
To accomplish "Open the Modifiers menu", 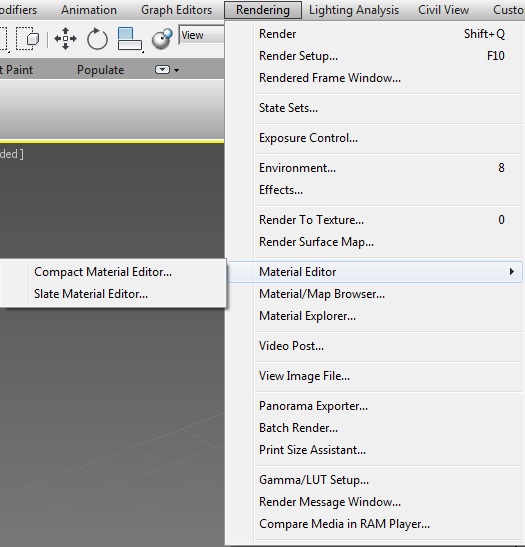I will [x=18, y=10].
